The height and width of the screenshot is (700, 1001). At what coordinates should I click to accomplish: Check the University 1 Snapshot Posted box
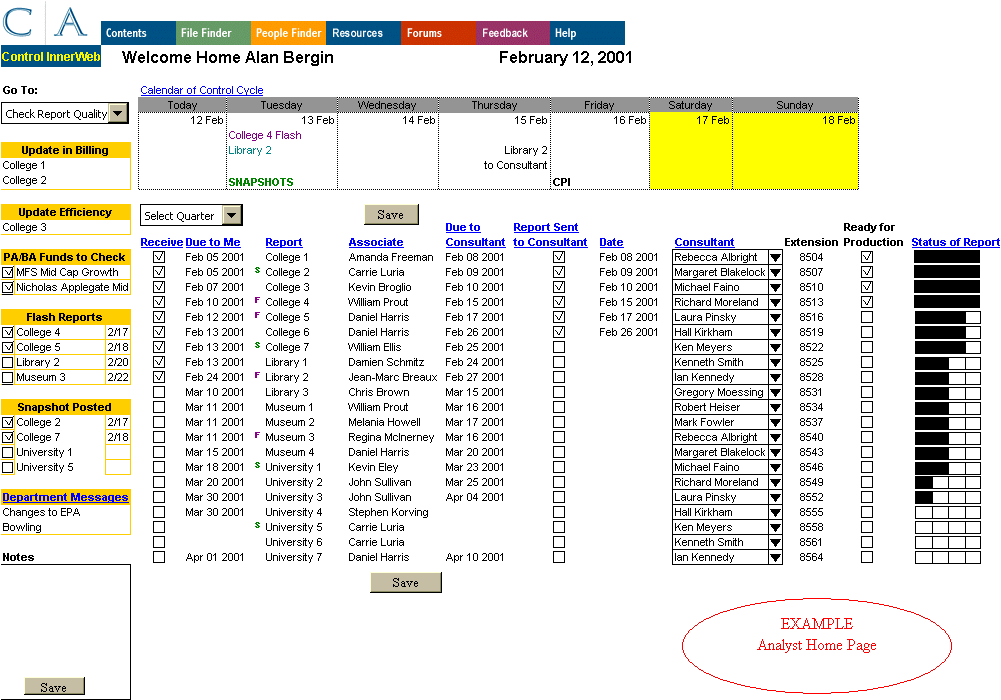click(x=8, y=452)
